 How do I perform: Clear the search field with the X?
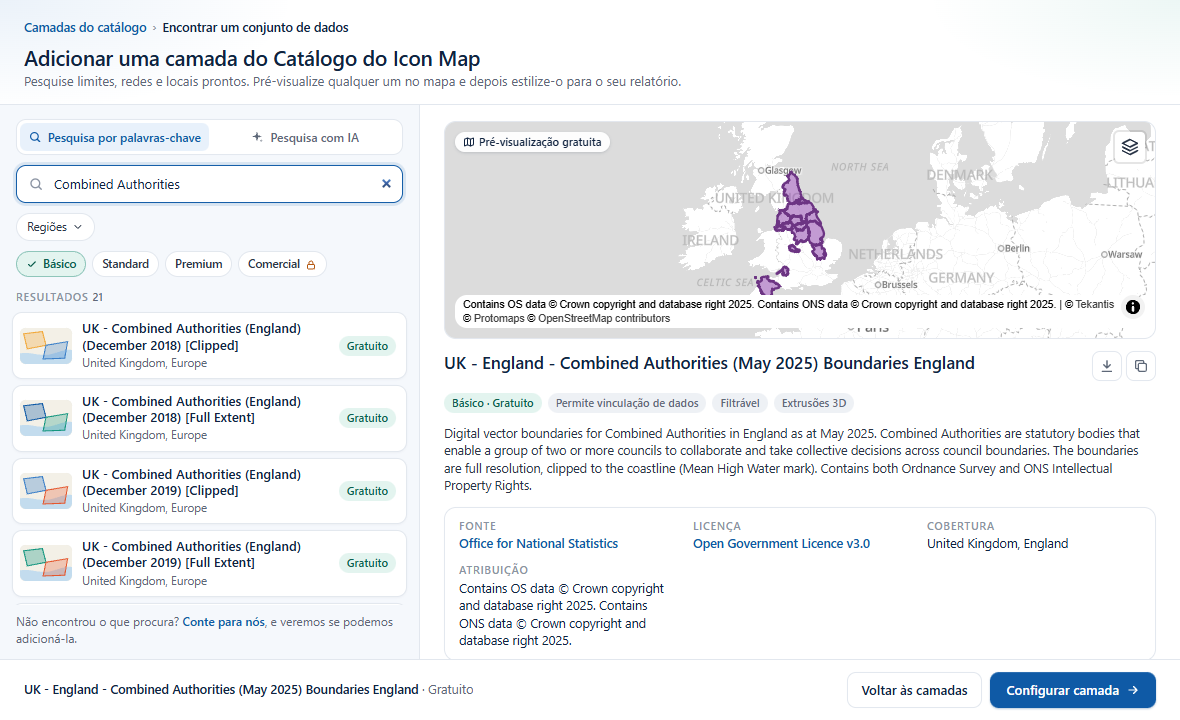(x=386, y=184)
